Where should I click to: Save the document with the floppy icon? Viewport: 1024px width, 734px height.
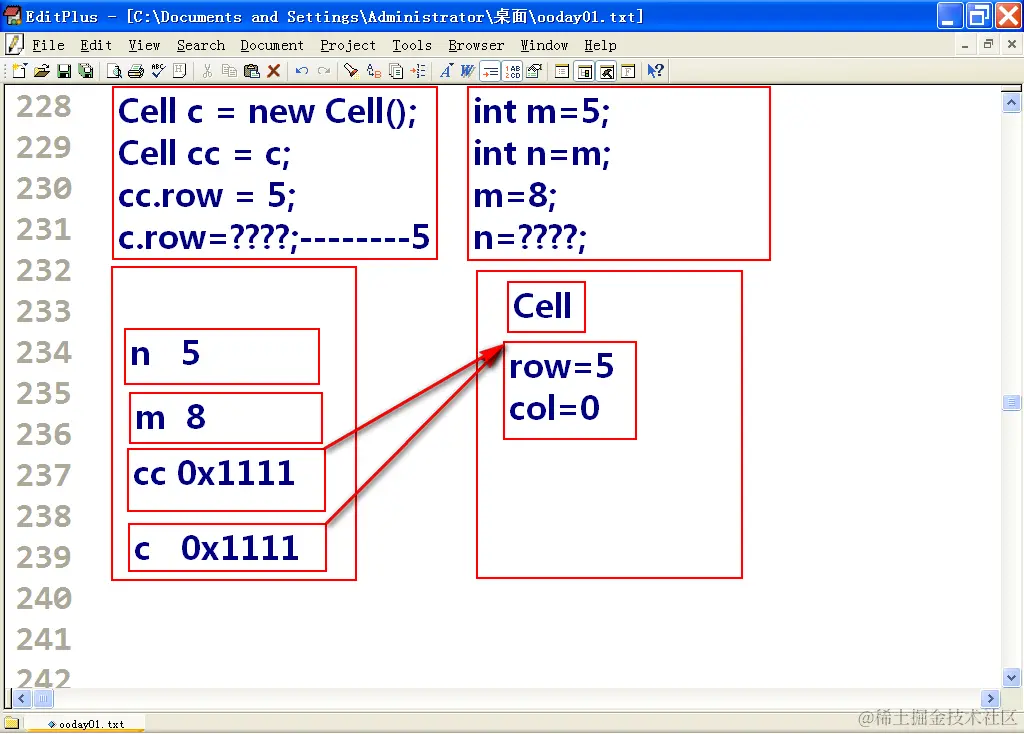click(64, 71)
